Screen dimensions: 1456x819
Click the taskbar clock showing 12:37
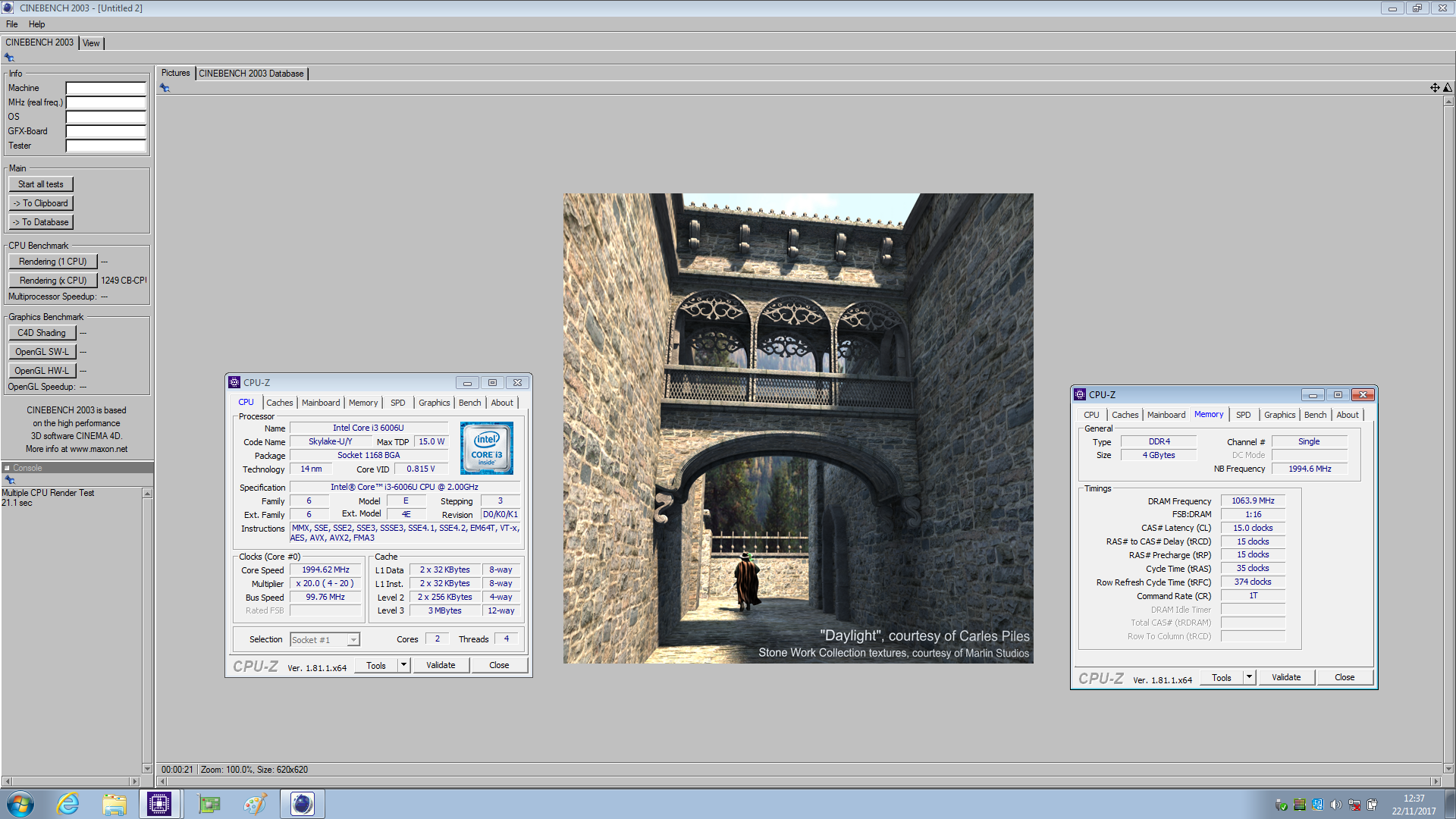pos(1414,799)
